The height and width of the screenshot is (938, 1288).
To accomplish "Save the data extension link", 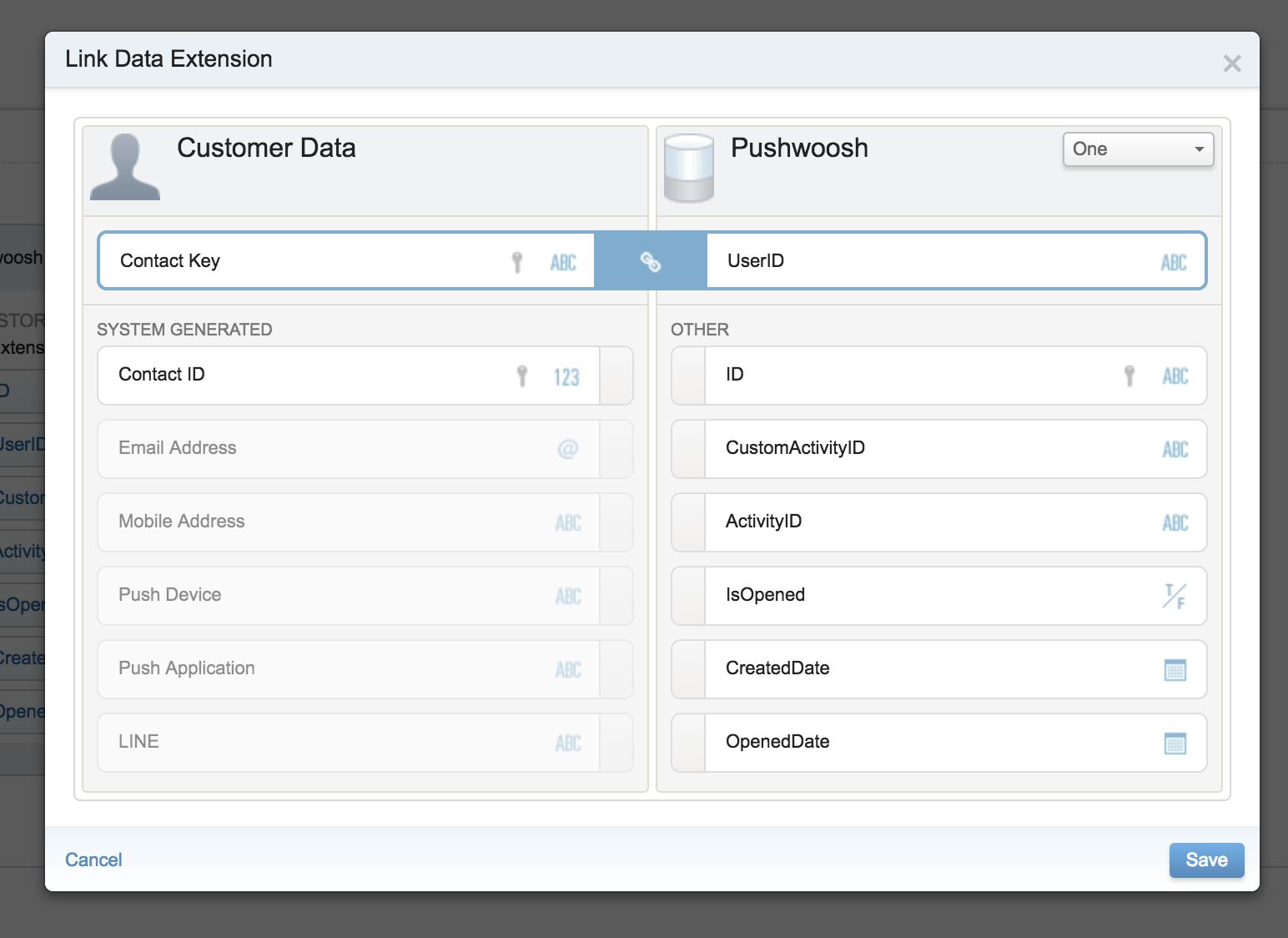I will click(1206, 860).
